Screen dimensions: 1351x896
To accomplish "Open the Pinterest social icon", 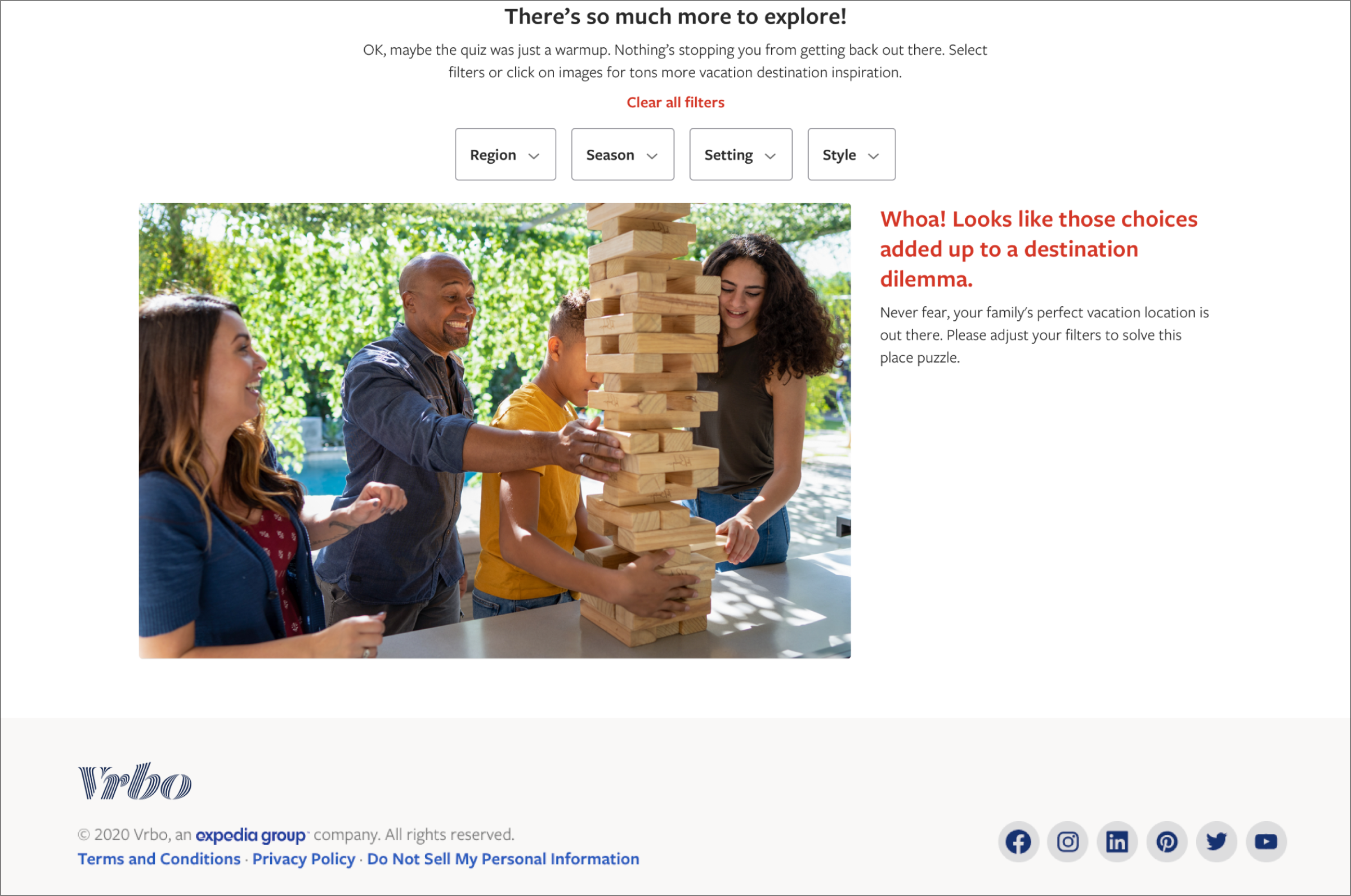I will click(x=1167, y=842).
